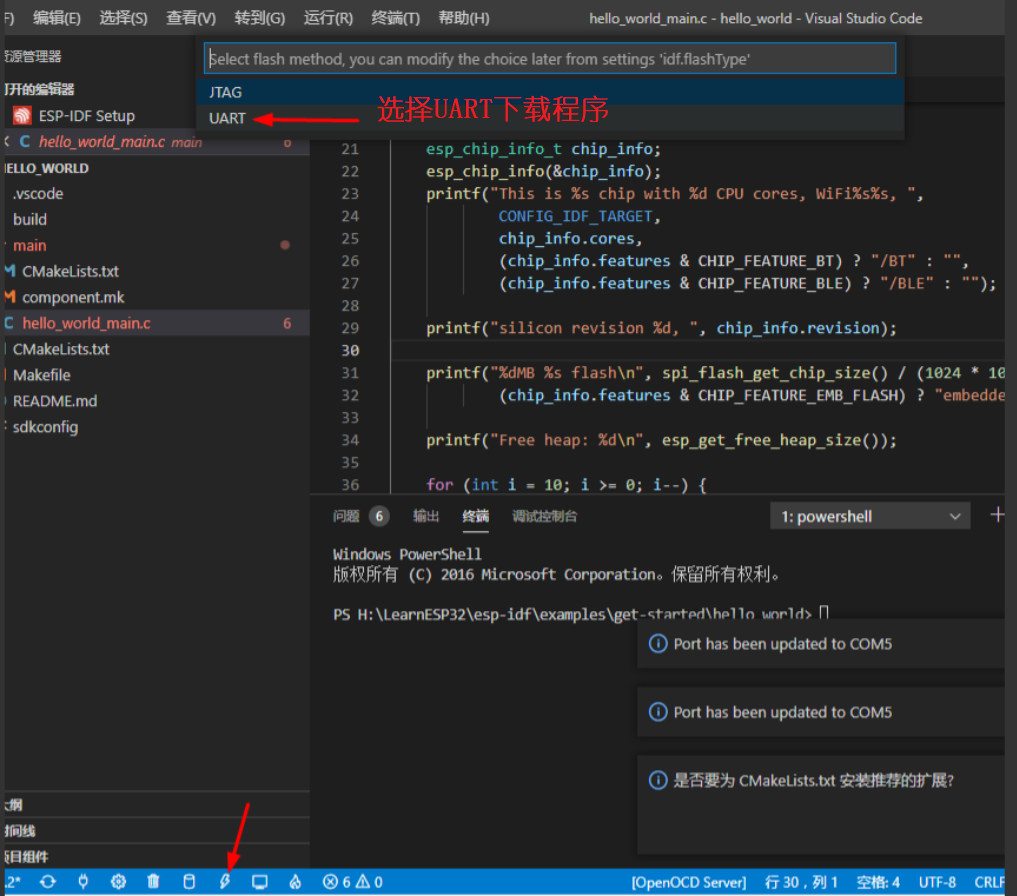
Task: Click the add new terminal plus icon
Action: click(997, 515)
